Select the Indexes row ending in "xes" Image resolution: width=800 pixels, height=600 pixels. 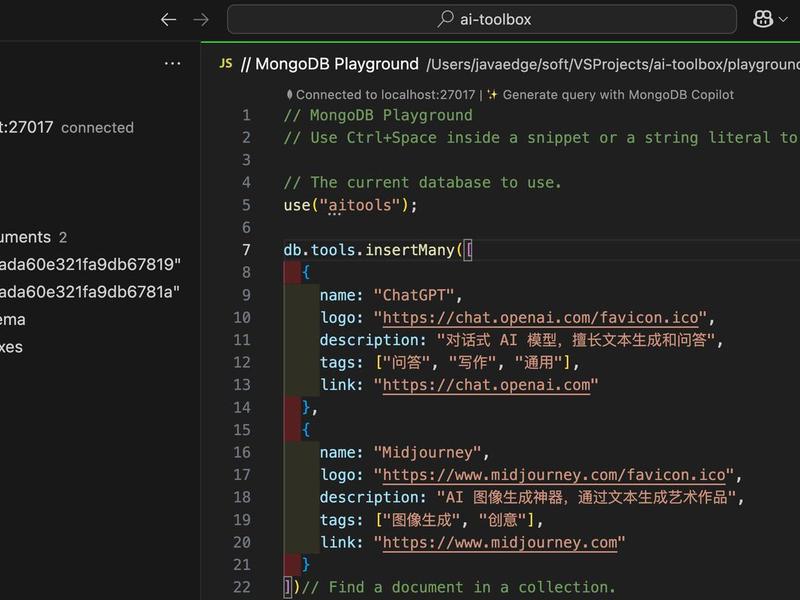11,347
